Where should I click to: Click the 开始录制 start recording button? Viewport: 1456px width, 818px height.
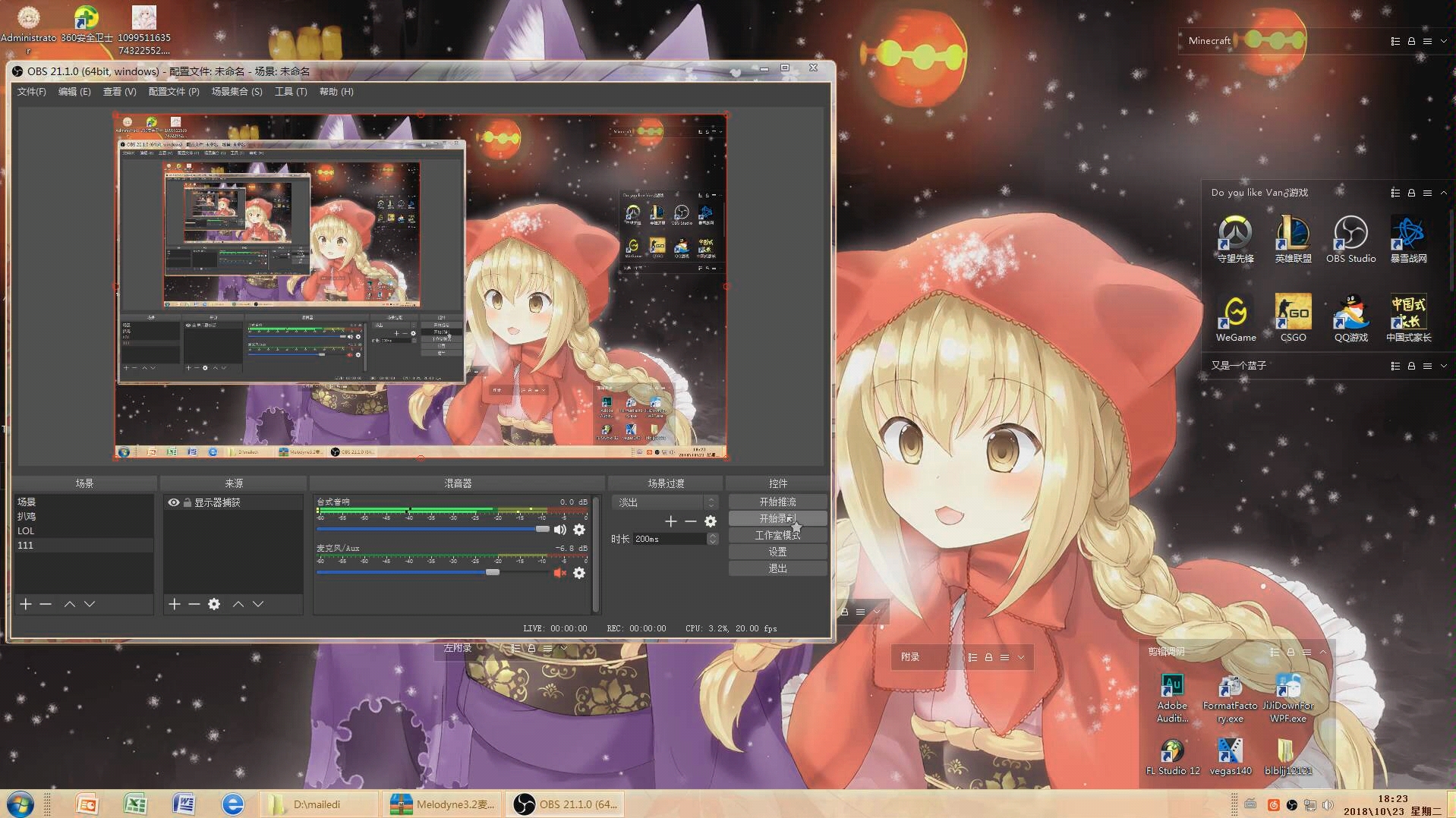(x=777, y=519)
